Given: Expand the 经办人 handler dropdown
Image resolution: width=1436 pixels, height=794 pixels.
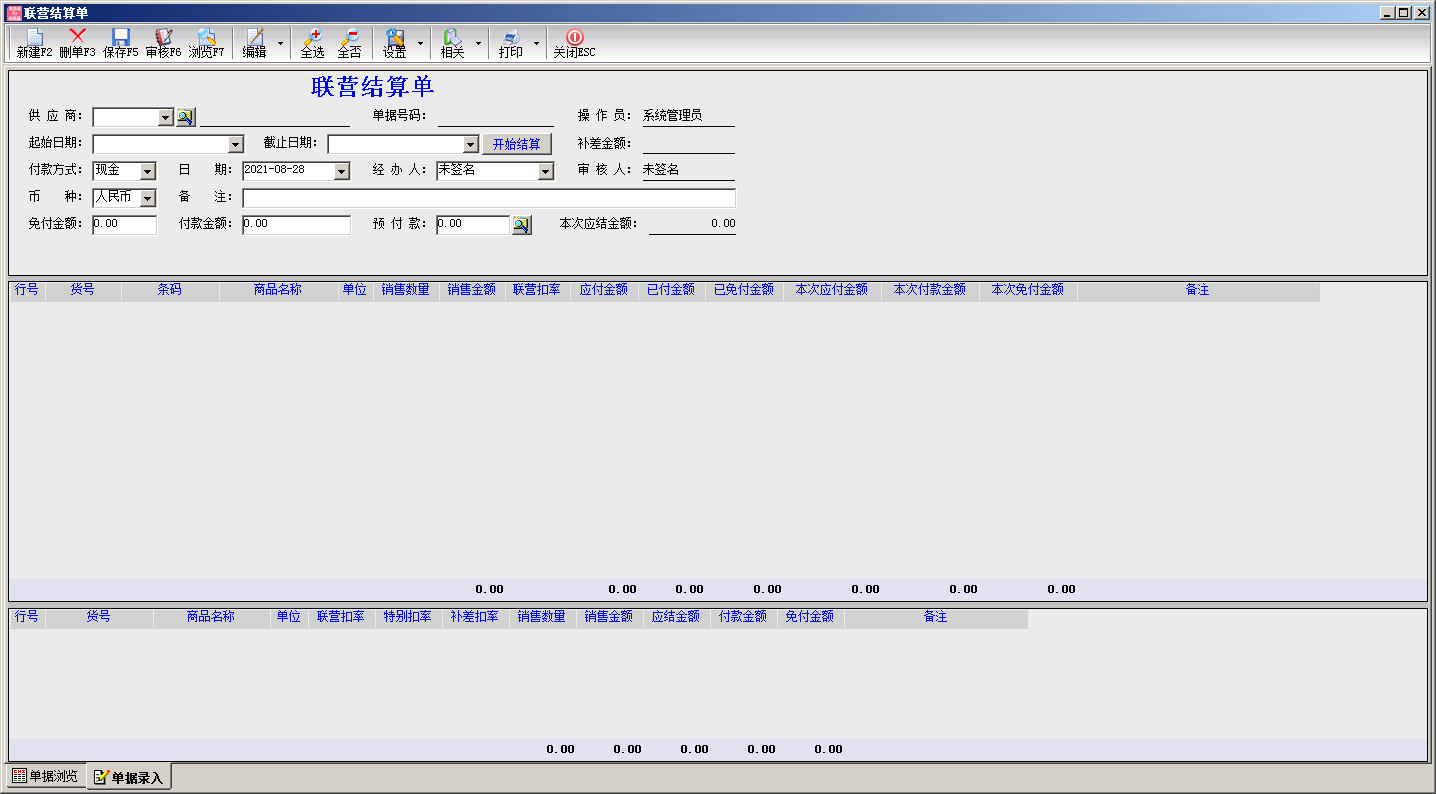Looking at the screenshot, I should click(545, 172).
